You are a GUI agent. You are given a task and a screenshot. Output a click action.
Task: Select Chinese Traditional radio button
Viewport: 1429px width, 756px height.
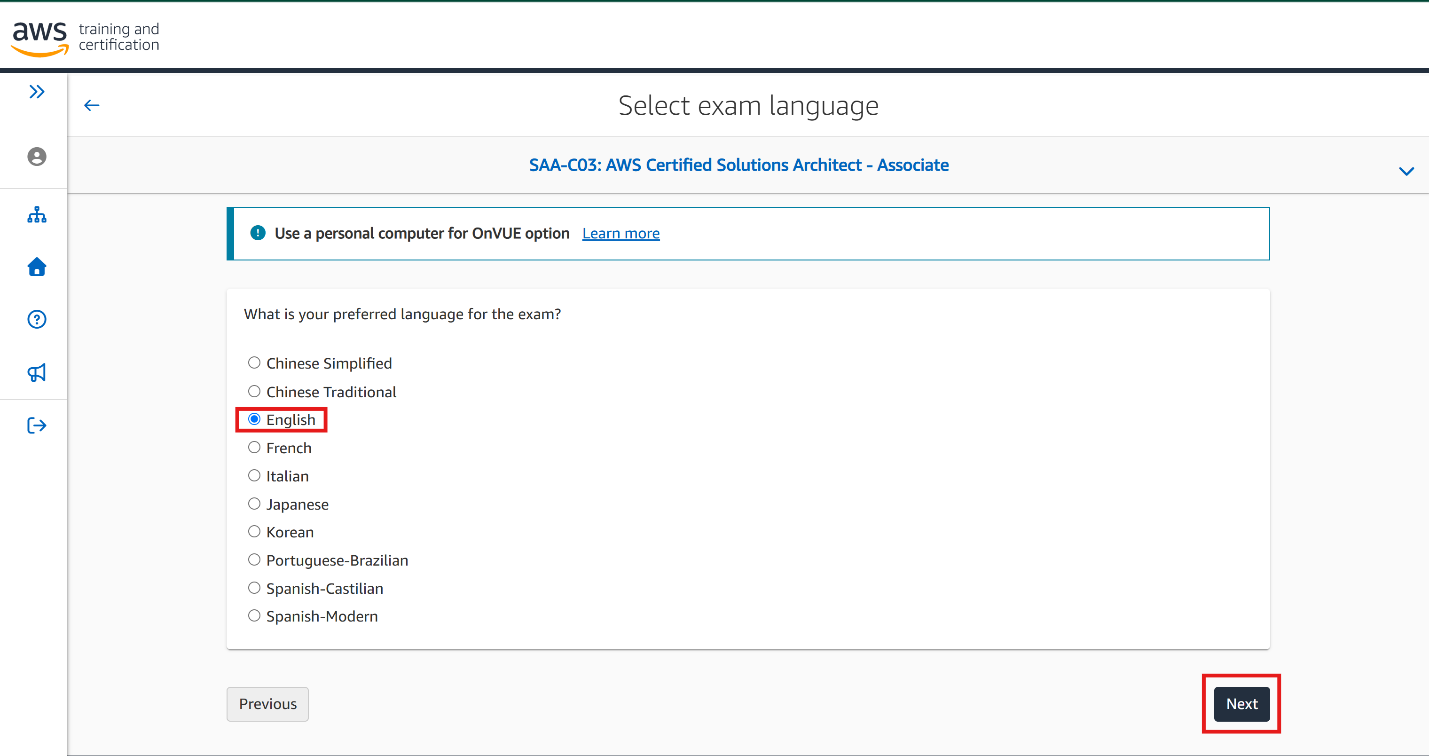click(254, 391)
